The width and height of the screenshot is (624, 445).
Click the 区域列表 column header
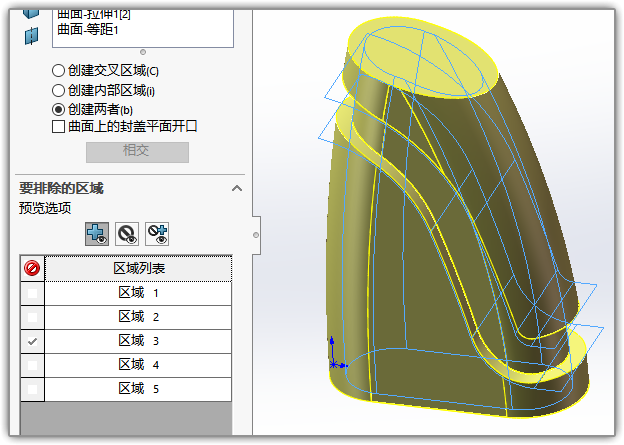(138, 268)
